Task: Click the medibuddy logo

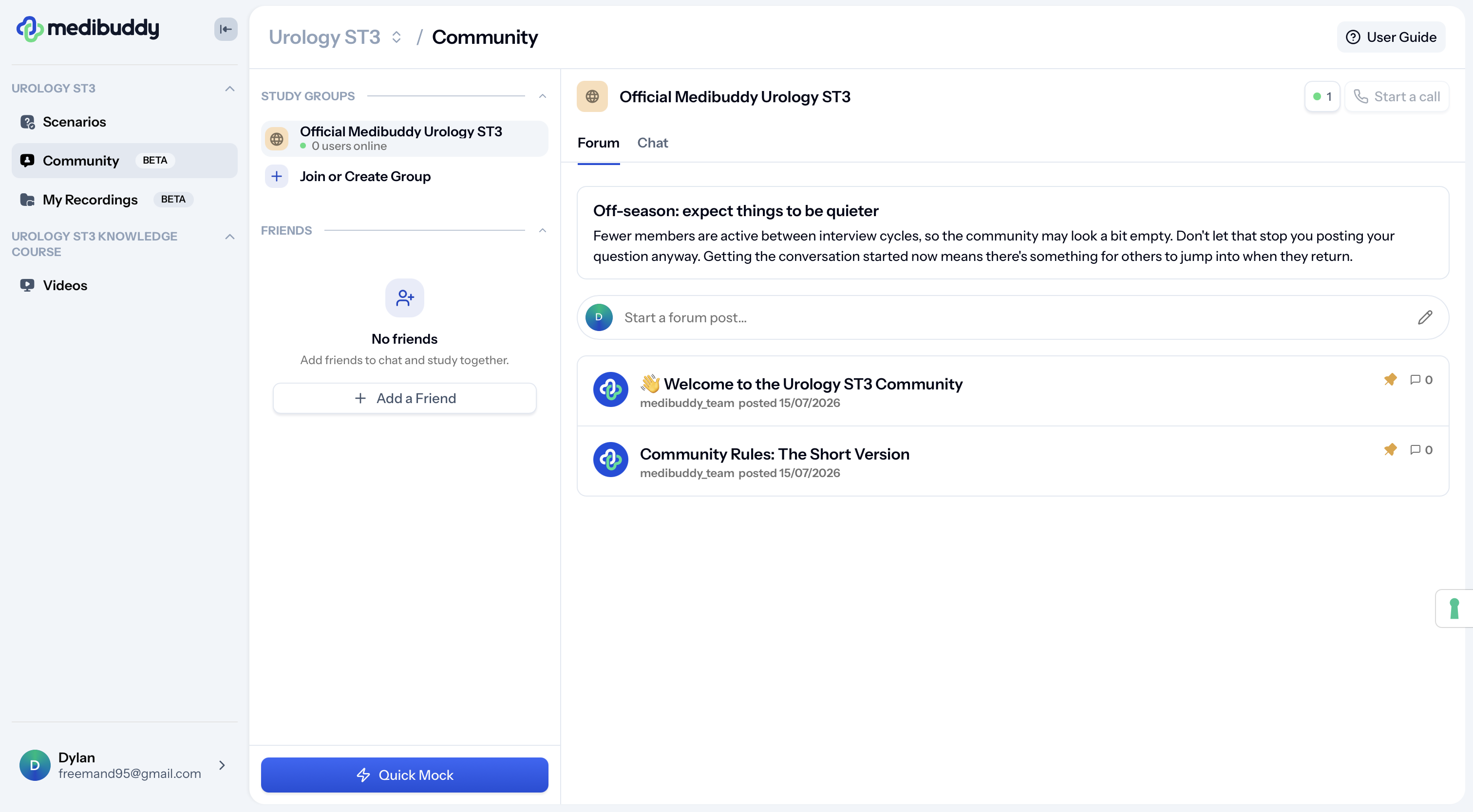Action: coord(88,29)
